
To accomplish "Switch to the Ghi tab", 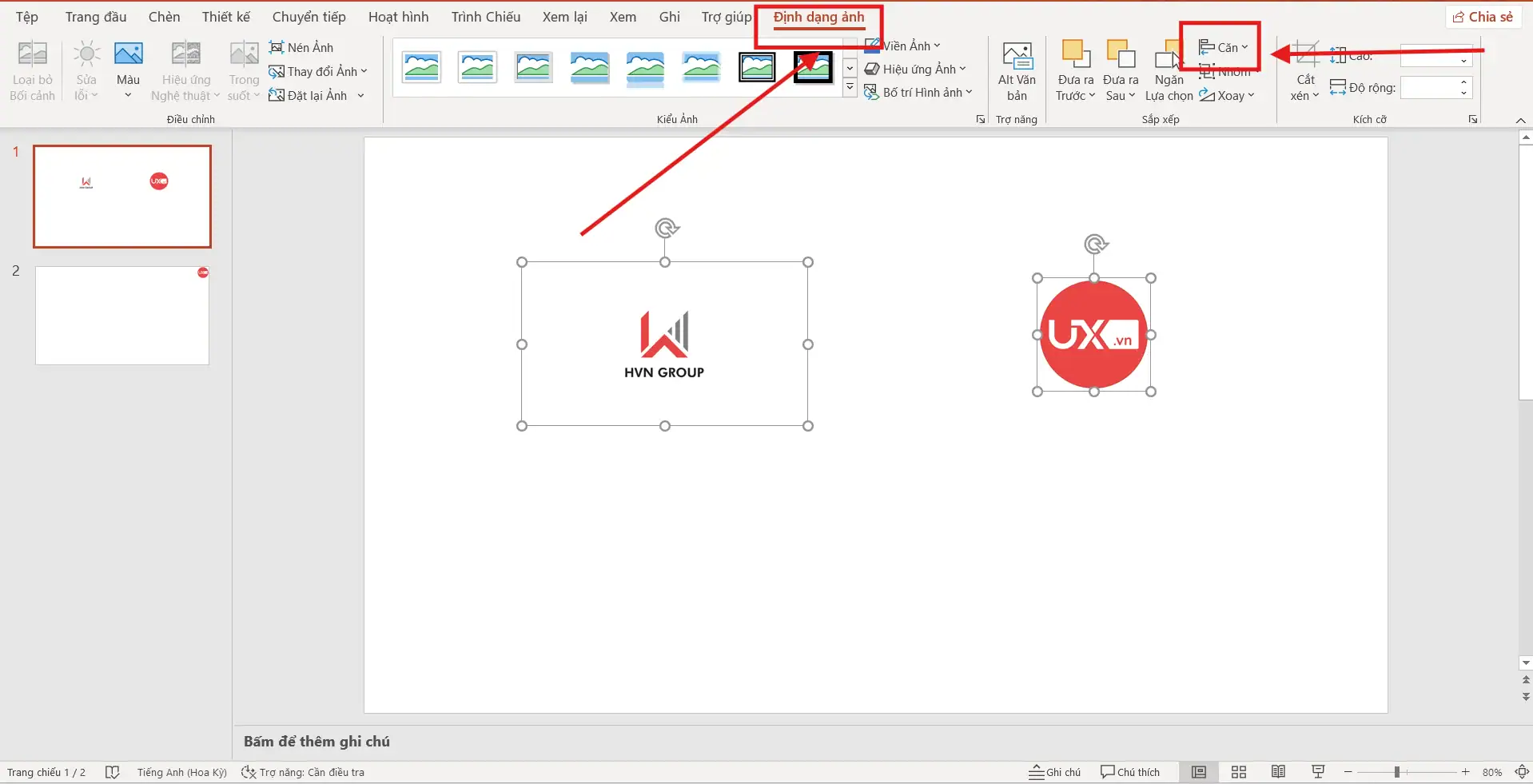I will tap(670, 17).
